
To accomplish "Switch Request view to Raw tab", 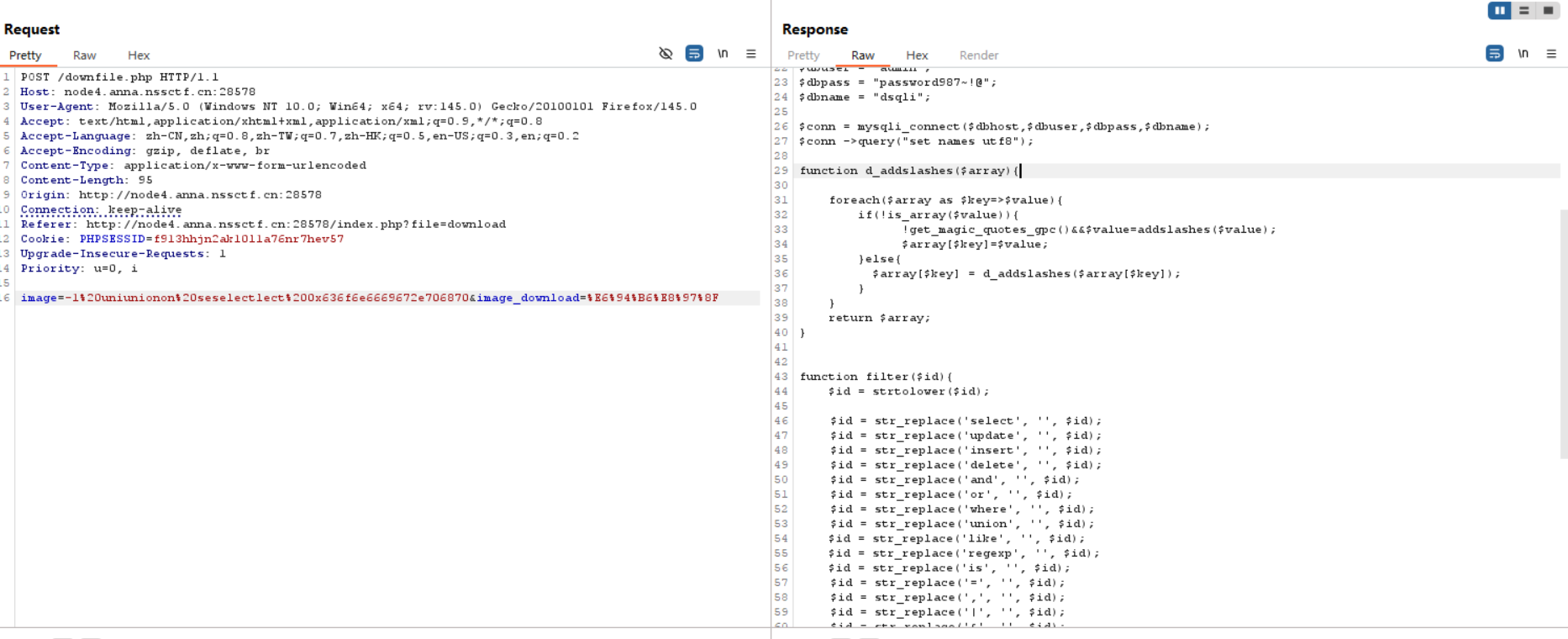I will pyautogui.click(x=84, y=55).
